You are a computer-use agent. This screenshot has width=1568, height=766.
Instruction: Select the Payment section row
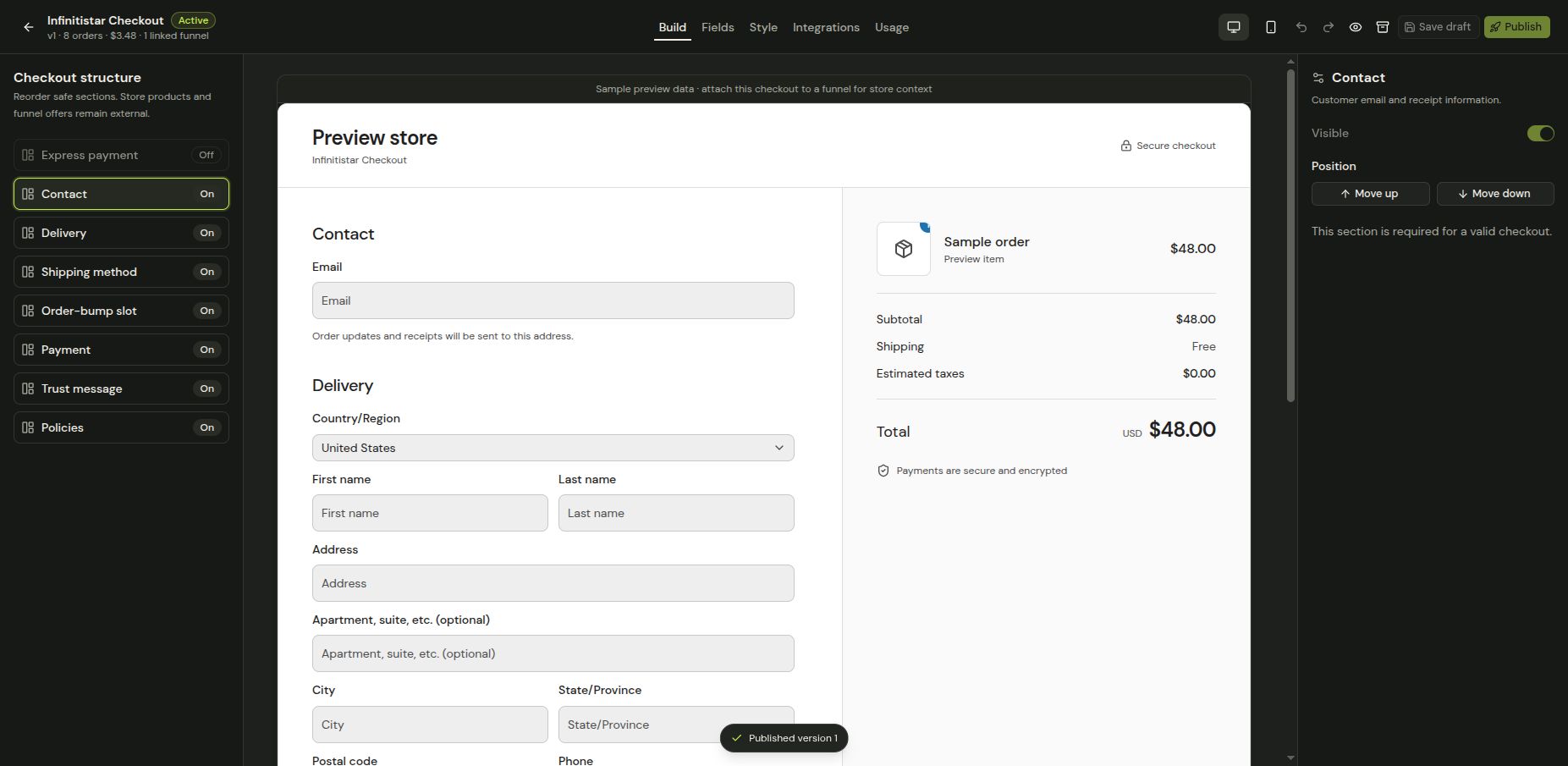coord(121,350)
